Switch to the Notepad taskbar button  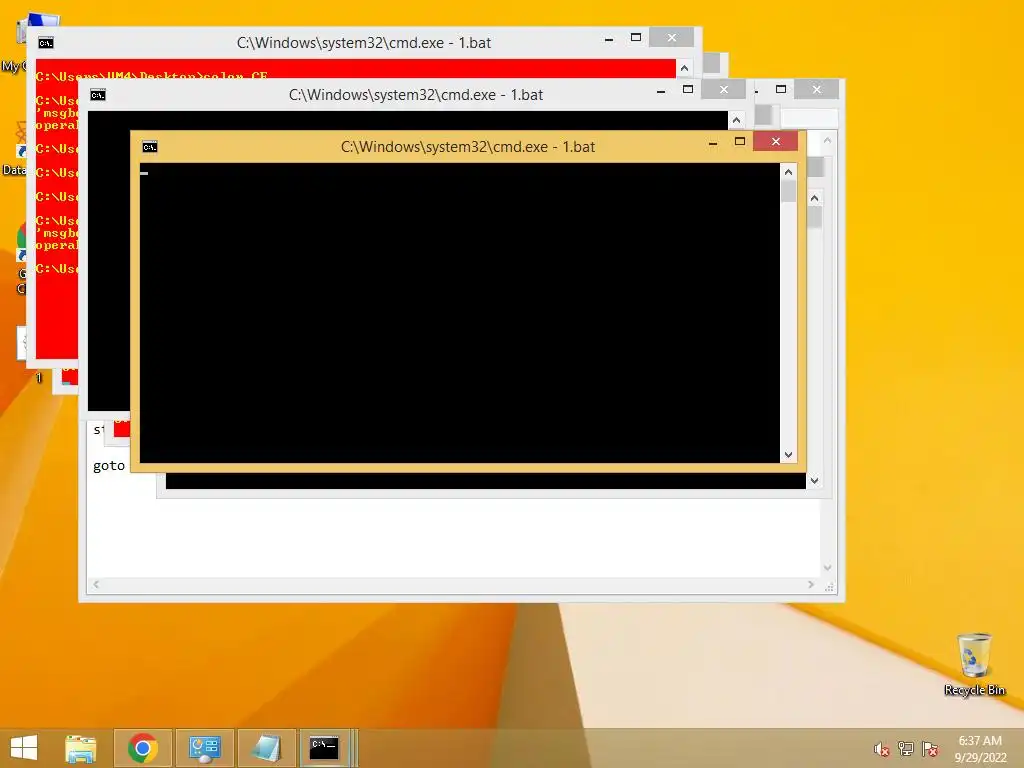pos(266,748)
